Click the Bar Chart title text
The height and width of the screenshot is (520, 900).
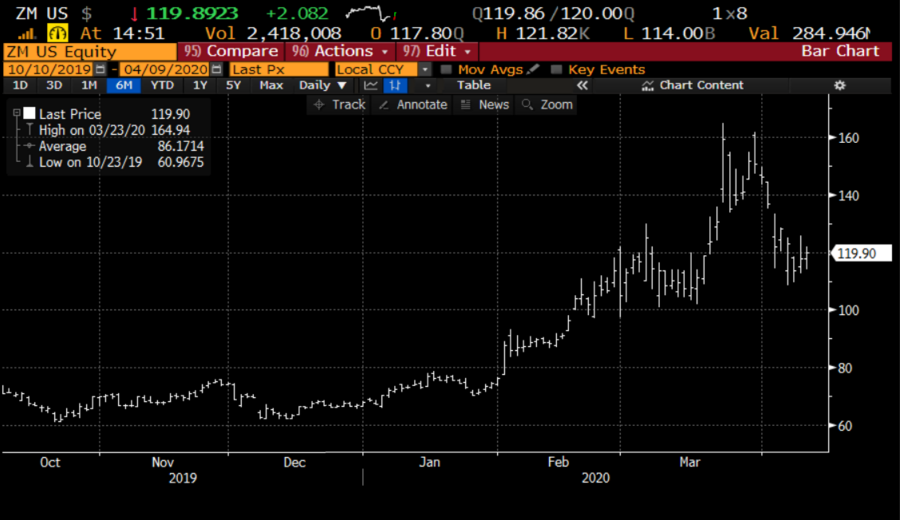tap(840, 51)
